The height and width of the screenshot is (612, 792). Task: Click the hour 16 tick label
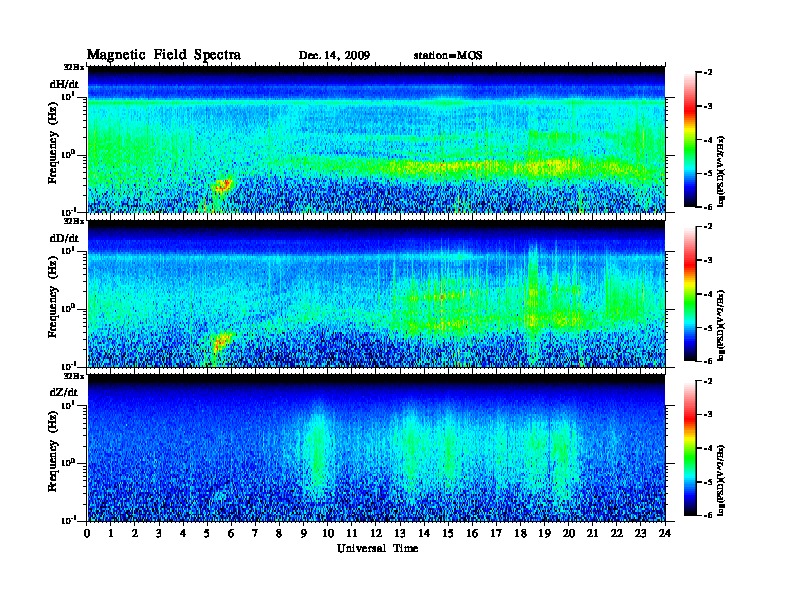click(x=472, y=533)
